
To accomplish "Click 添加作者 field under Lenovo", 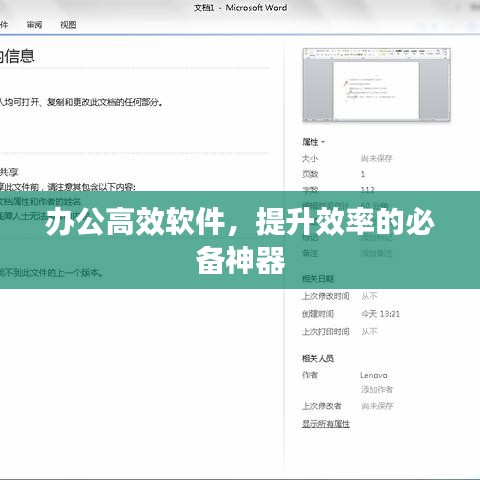I will 377,389.
